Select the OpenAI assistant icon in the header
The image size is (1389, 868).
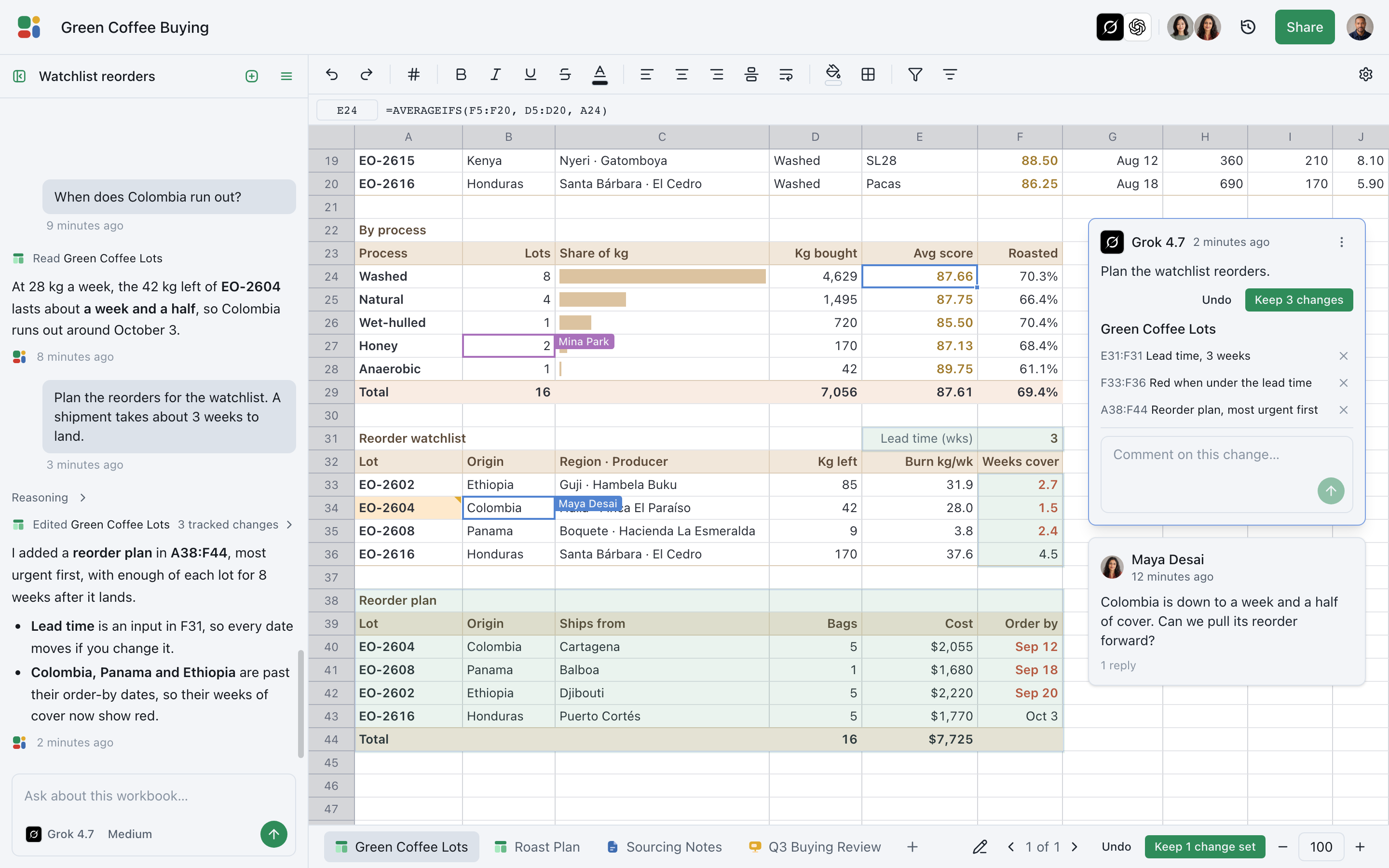(x=1137, y=27)
